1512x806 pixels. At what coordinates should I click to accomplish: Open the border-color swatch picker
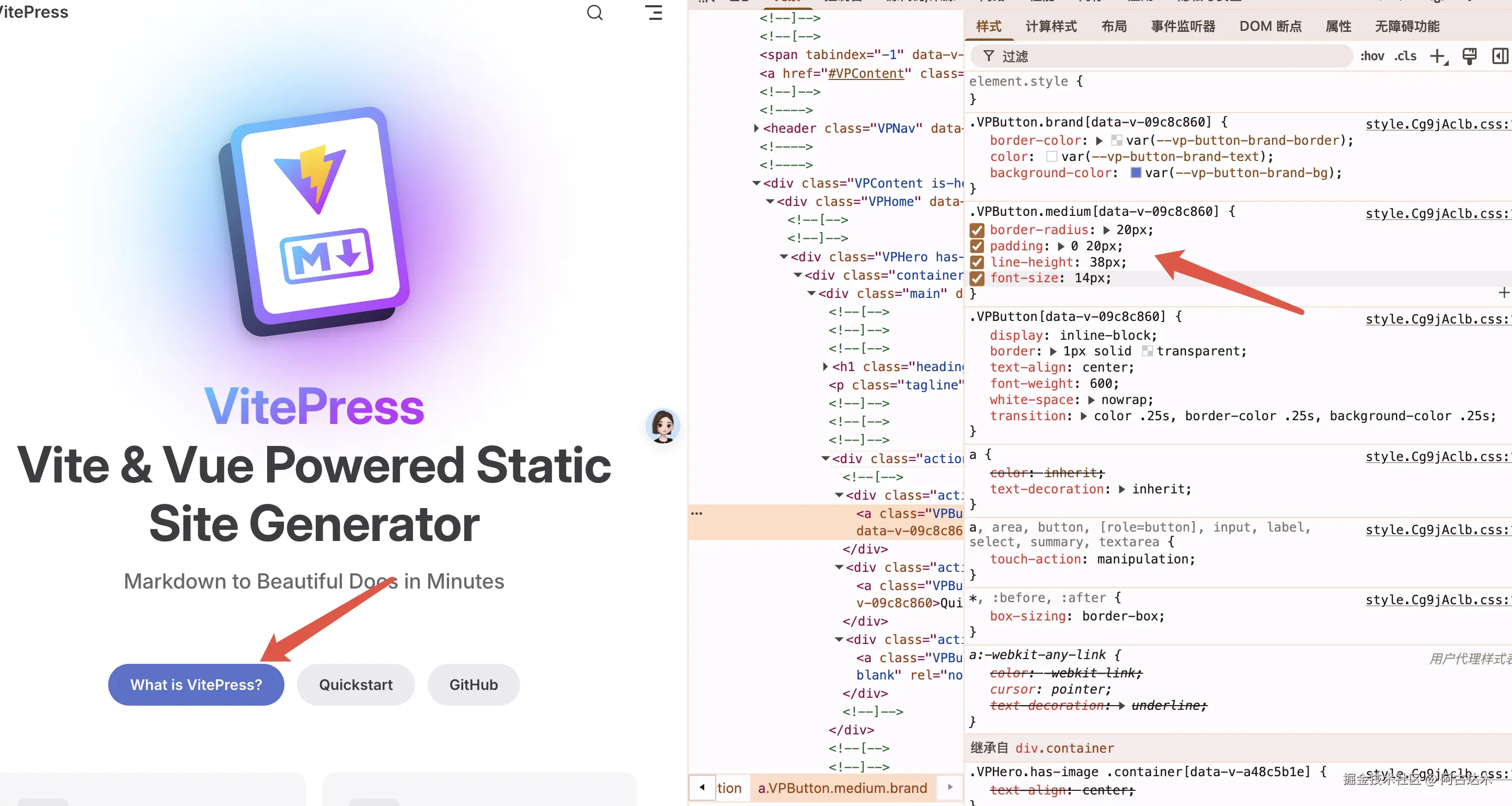1116,140
